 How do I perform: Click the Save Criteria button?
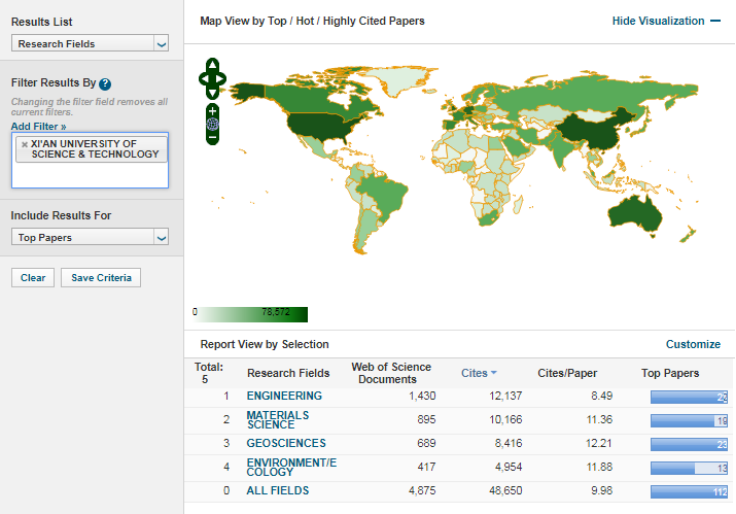[x=101, y=278]
